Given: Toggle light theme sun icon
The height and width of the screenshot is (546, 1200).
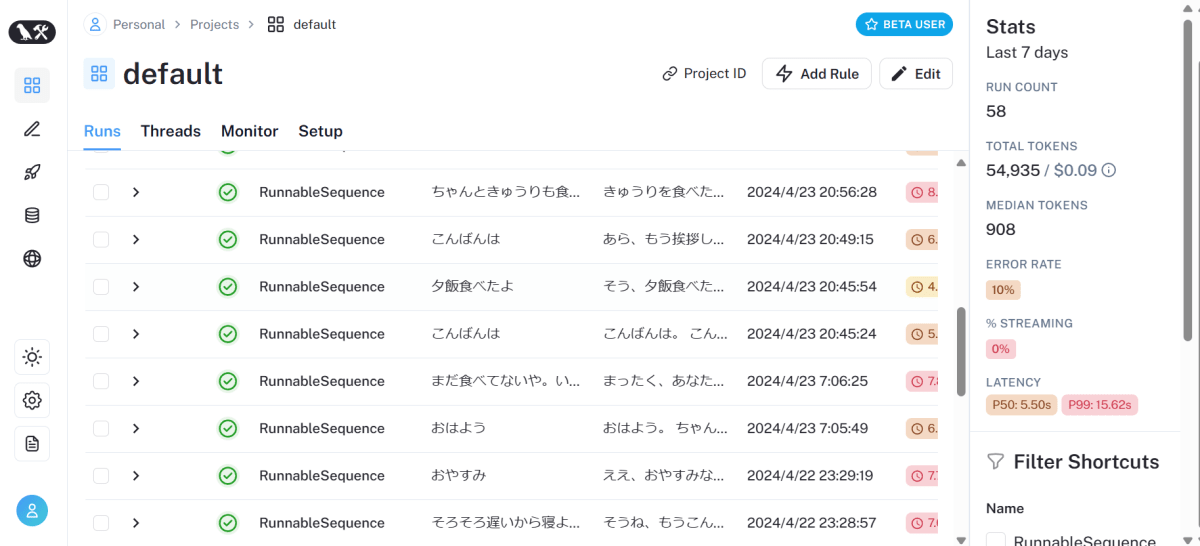Looking at the screenshot, I should tap(32, 357).
